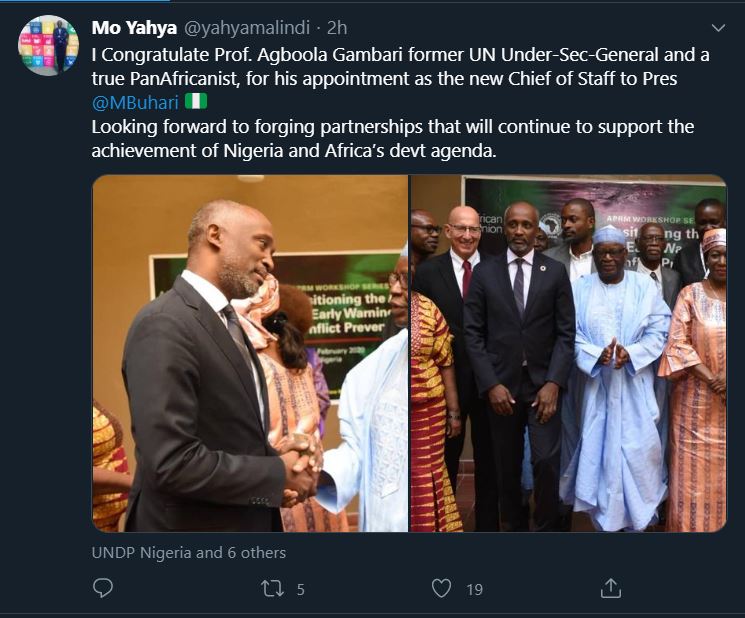Viewport: 745px width, 618px height.
Task: Open the Mo Yahya display name link
Action: [x=136, y=26]
